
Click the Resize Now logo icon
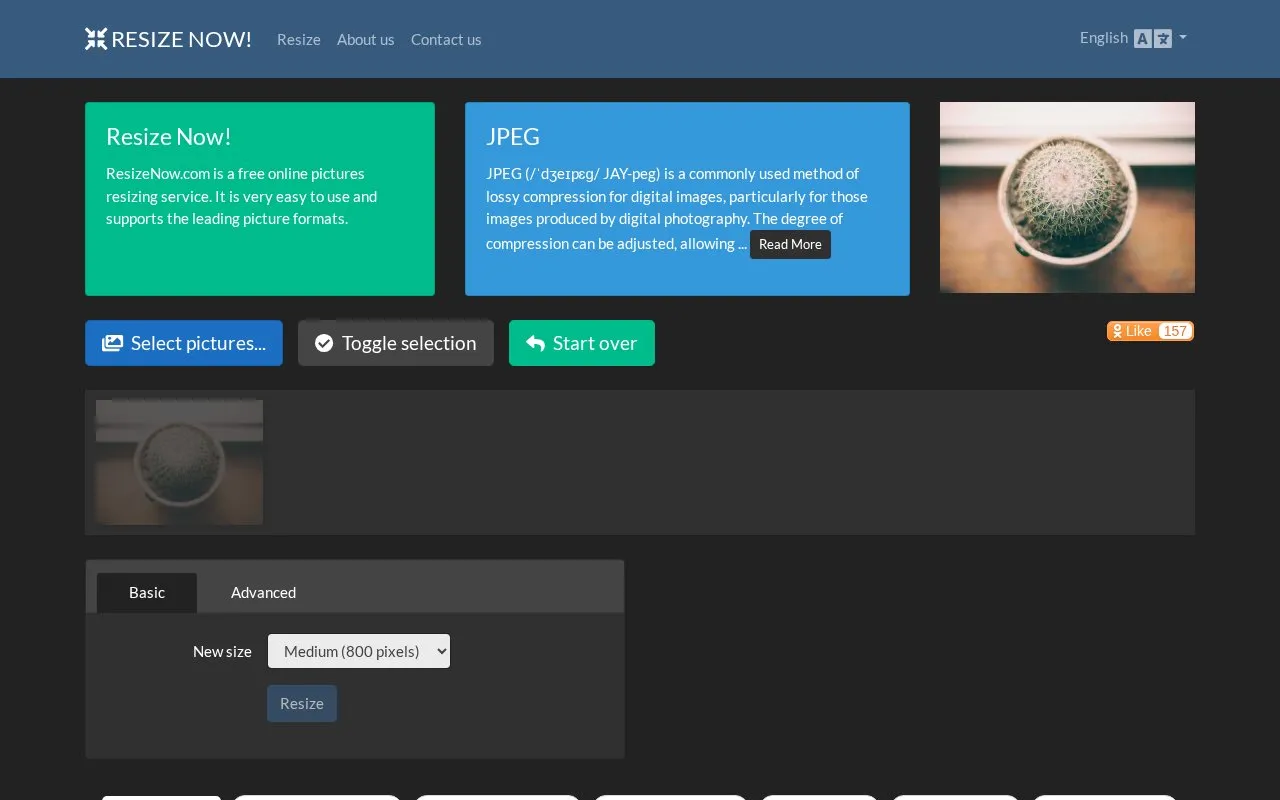pyautogui.click(x=96, y=39)
